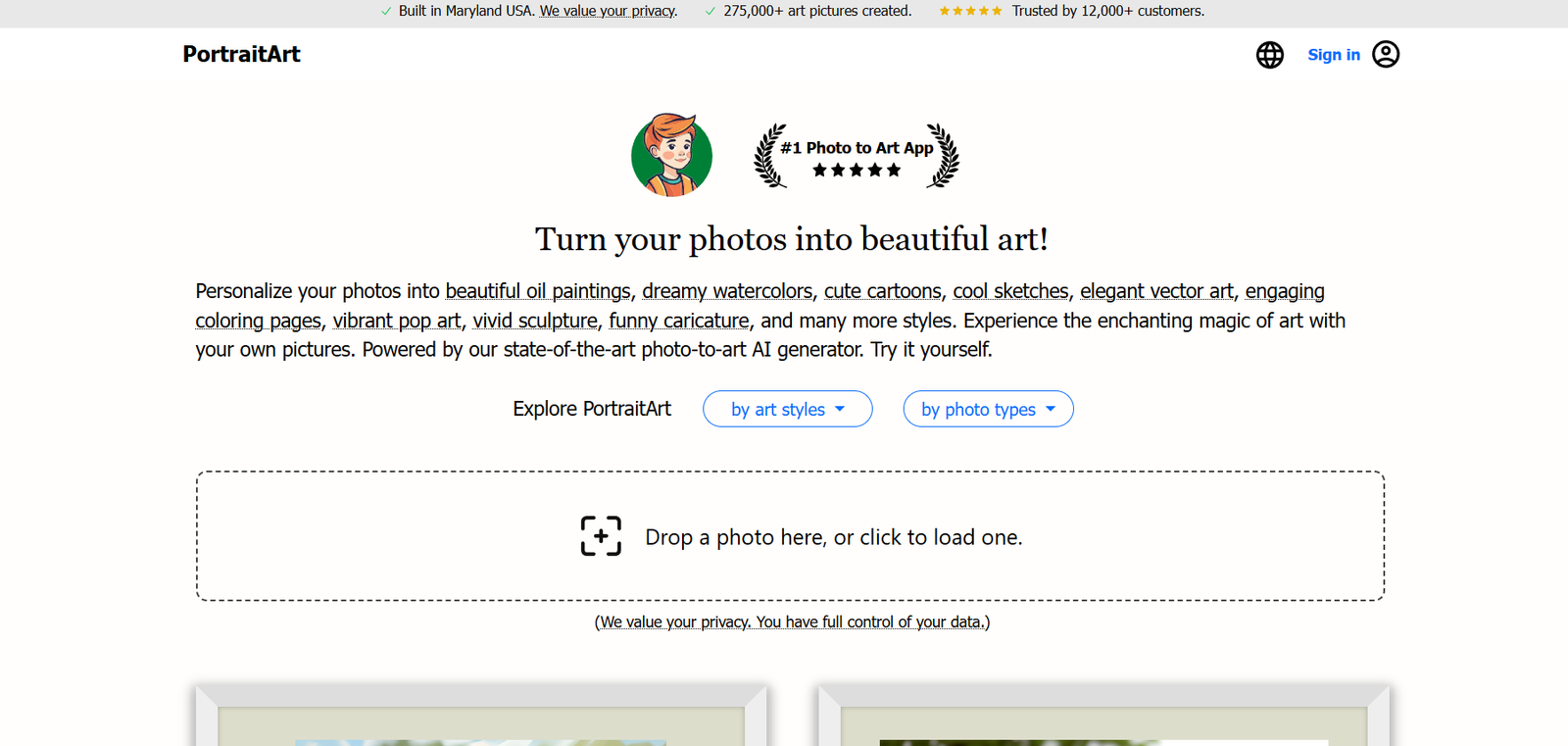
Task: Open the "cool sketches" link
Action: coord(1010,291)
